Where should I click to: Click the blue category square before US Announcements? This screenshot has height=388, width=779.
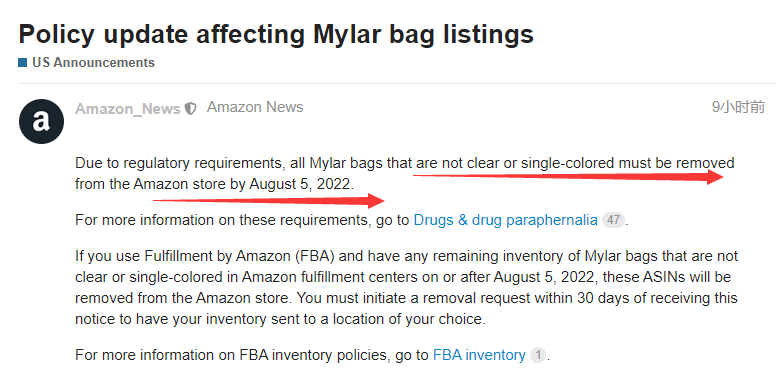click(23, 63)
